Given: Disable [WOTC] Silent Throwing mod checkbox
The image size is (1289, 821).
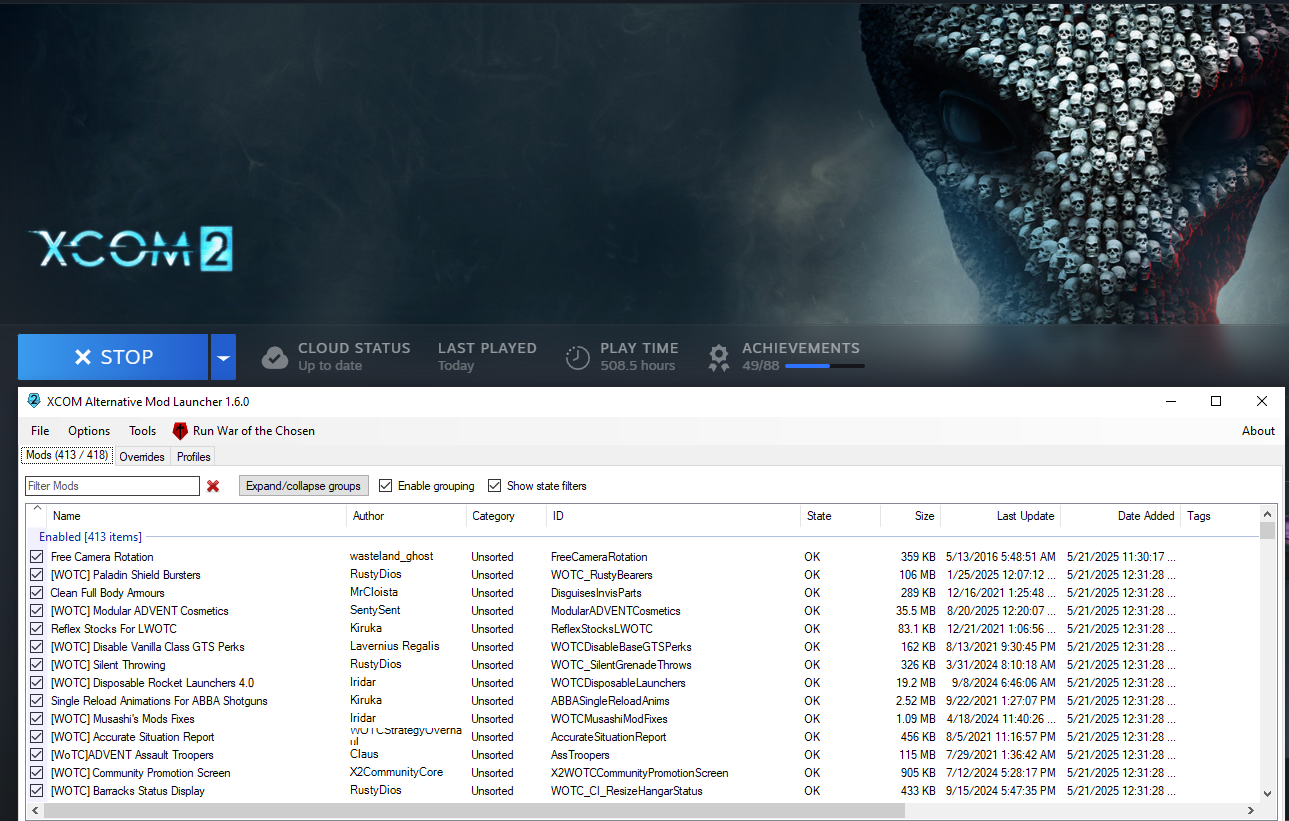Looking at the screenshot, I should (37, 665).
